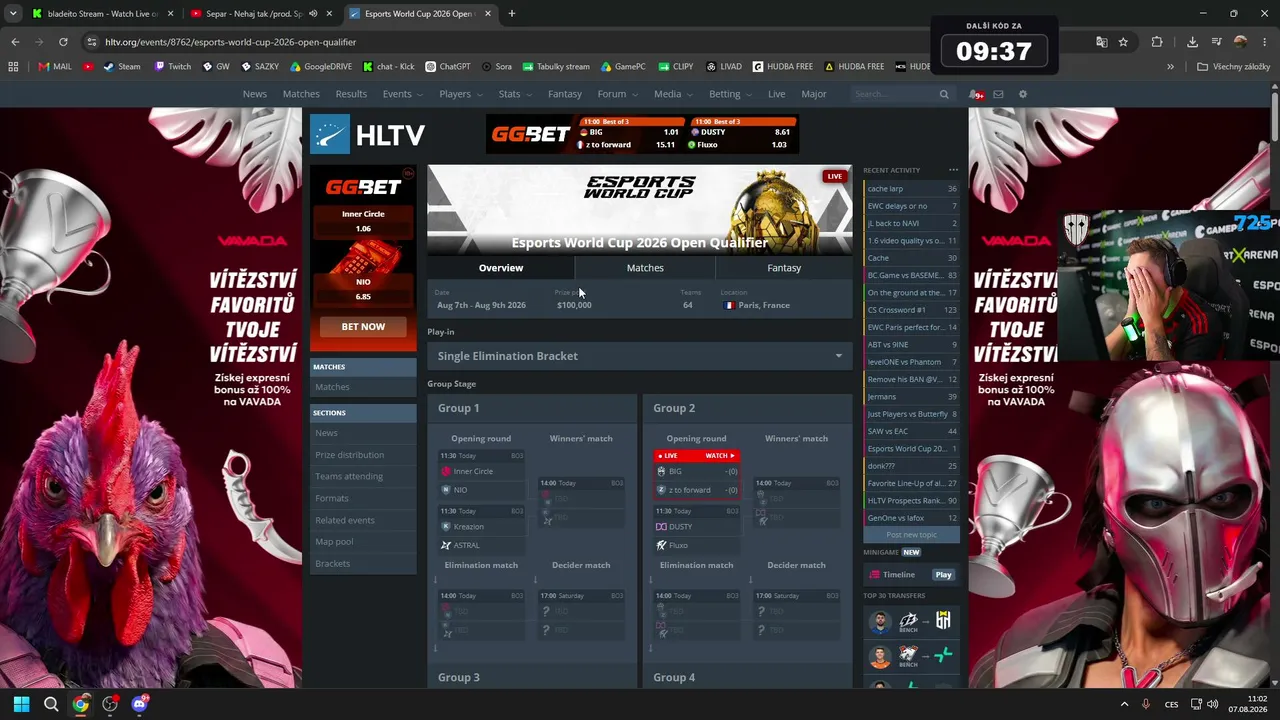The height and width of the screenshot is (720, 1280).
Task: Open the Twitch bookmark
Action: pyautogui.click(x=172, y=67)
